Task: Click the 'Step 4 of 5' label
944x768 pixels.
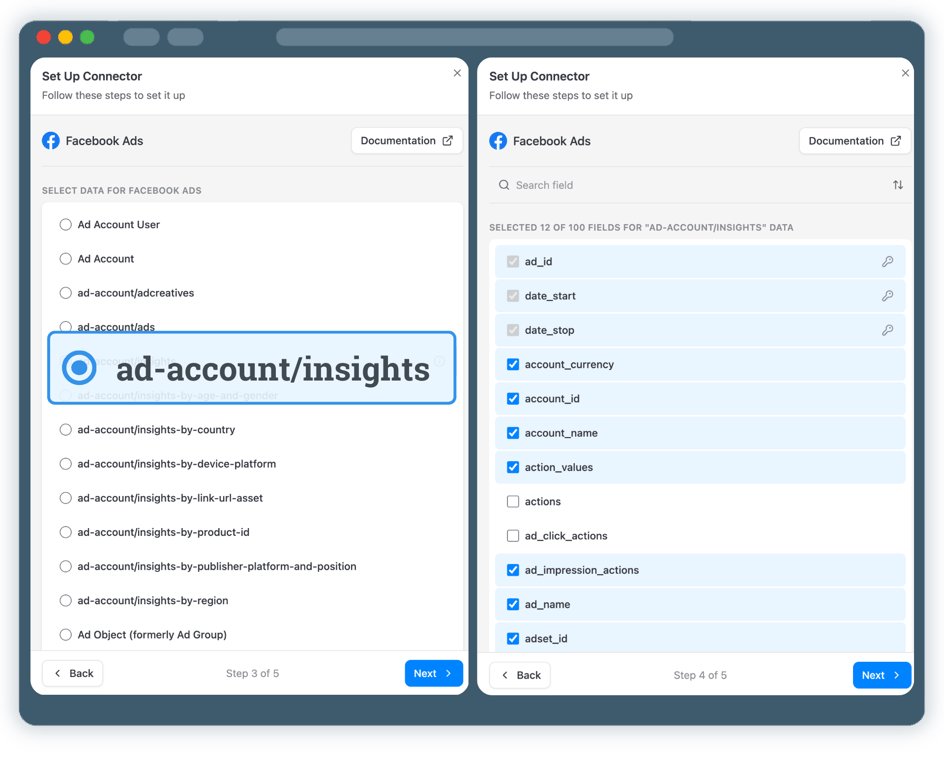Action: coord(700,675)
